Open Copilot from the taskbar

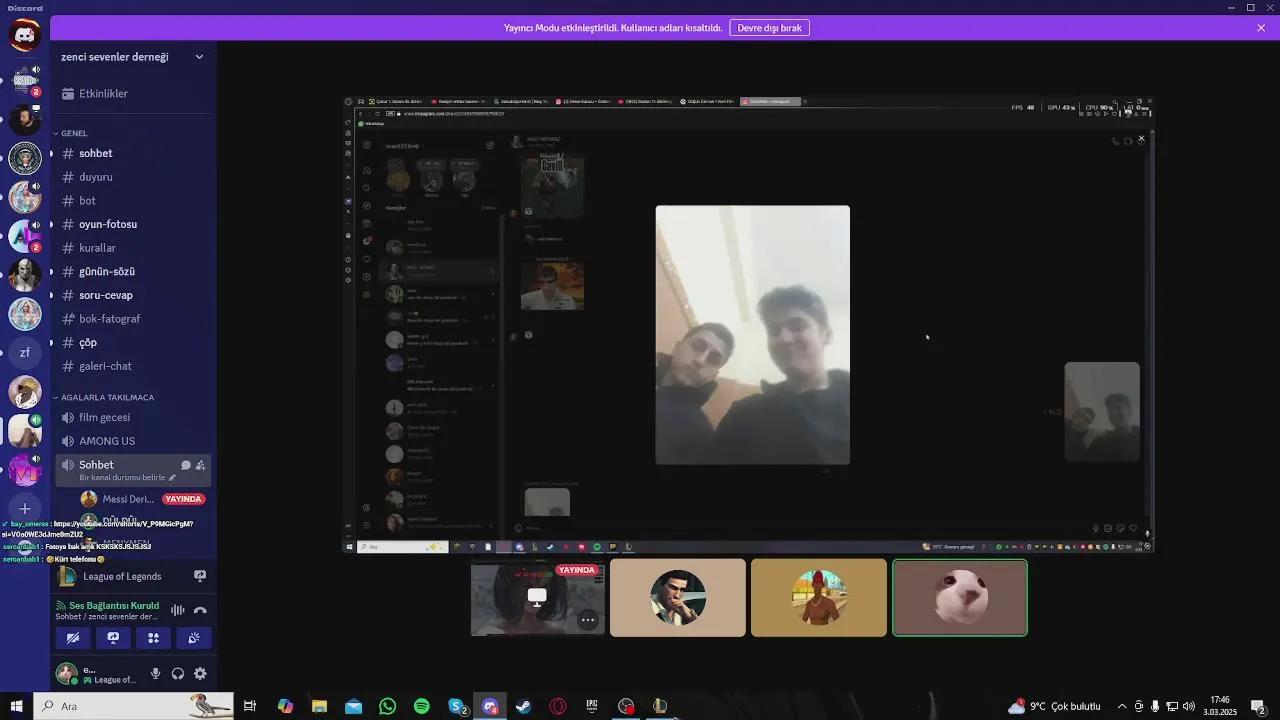coord(285,706)
